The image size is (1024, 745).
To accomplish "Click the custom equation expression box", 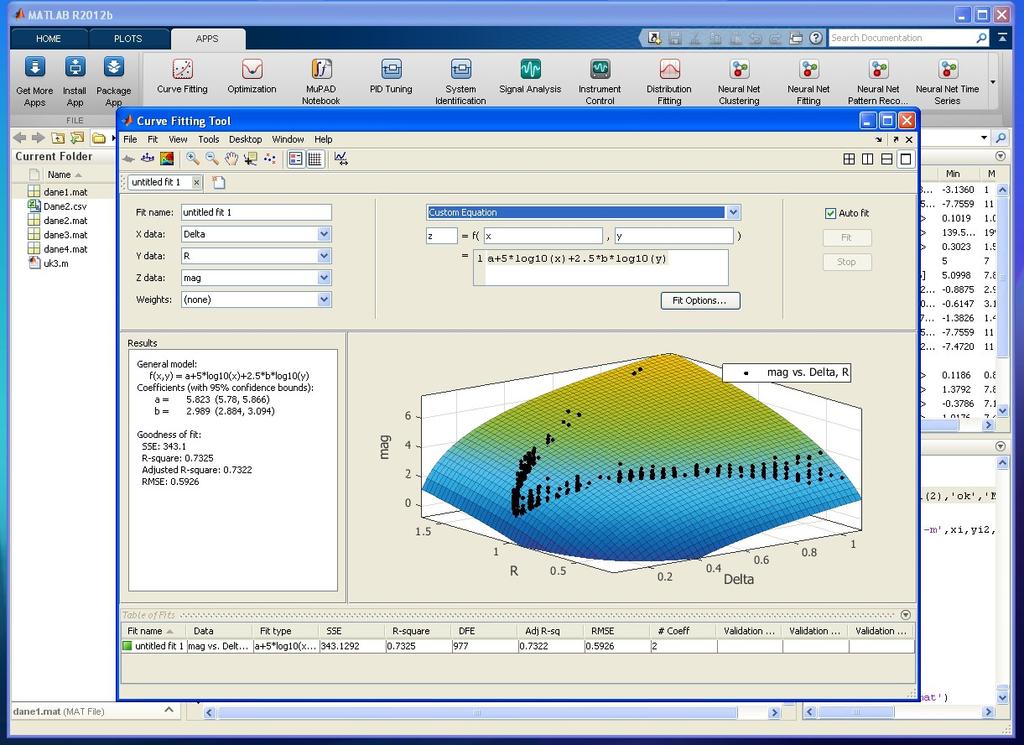I will point(601,267).
